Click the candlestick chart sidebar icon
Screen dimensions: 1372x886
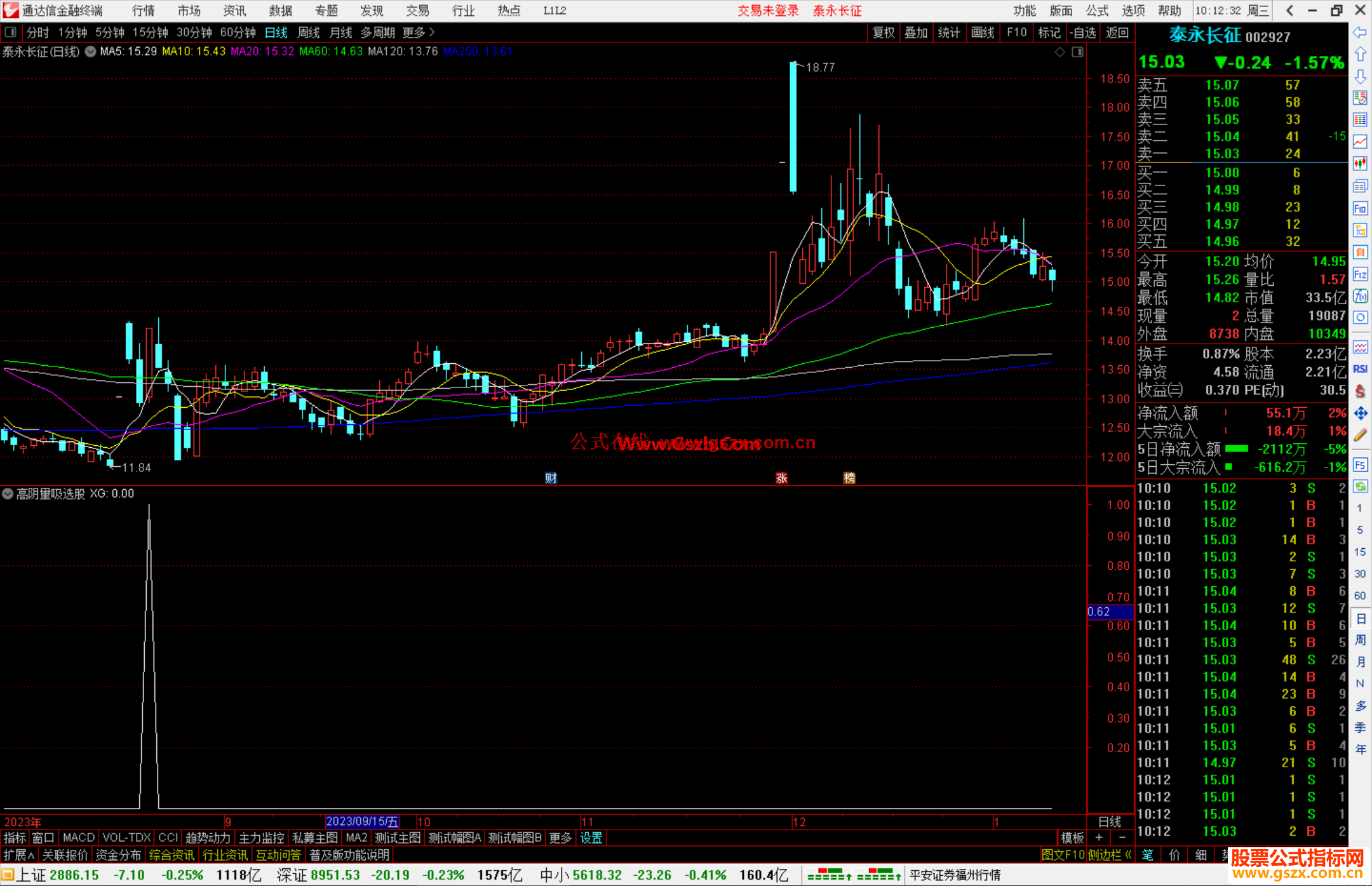pyautogui.click(x=1360, y=164)
